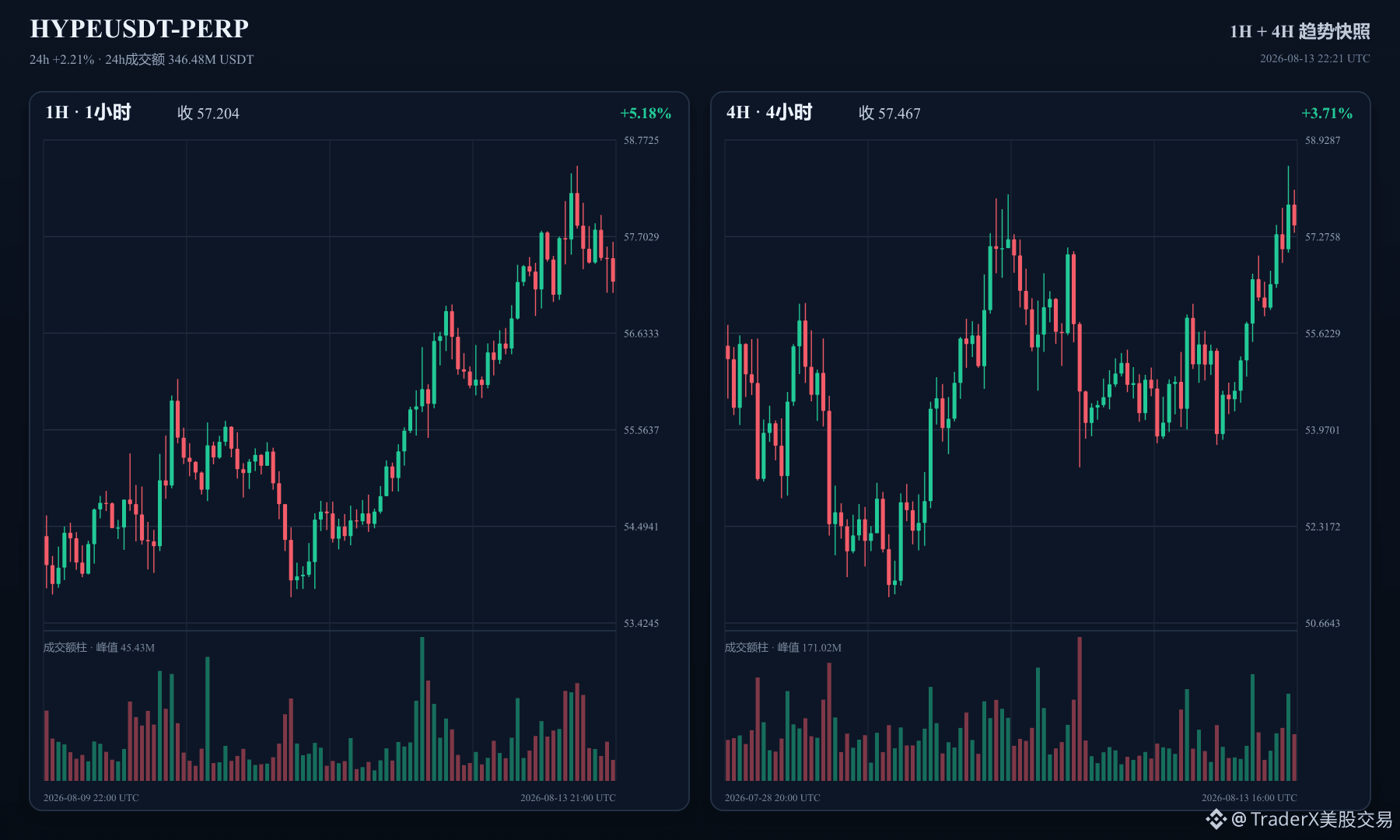Click the '1H + 4H 趋势快照' heading

click(1300, 31)
